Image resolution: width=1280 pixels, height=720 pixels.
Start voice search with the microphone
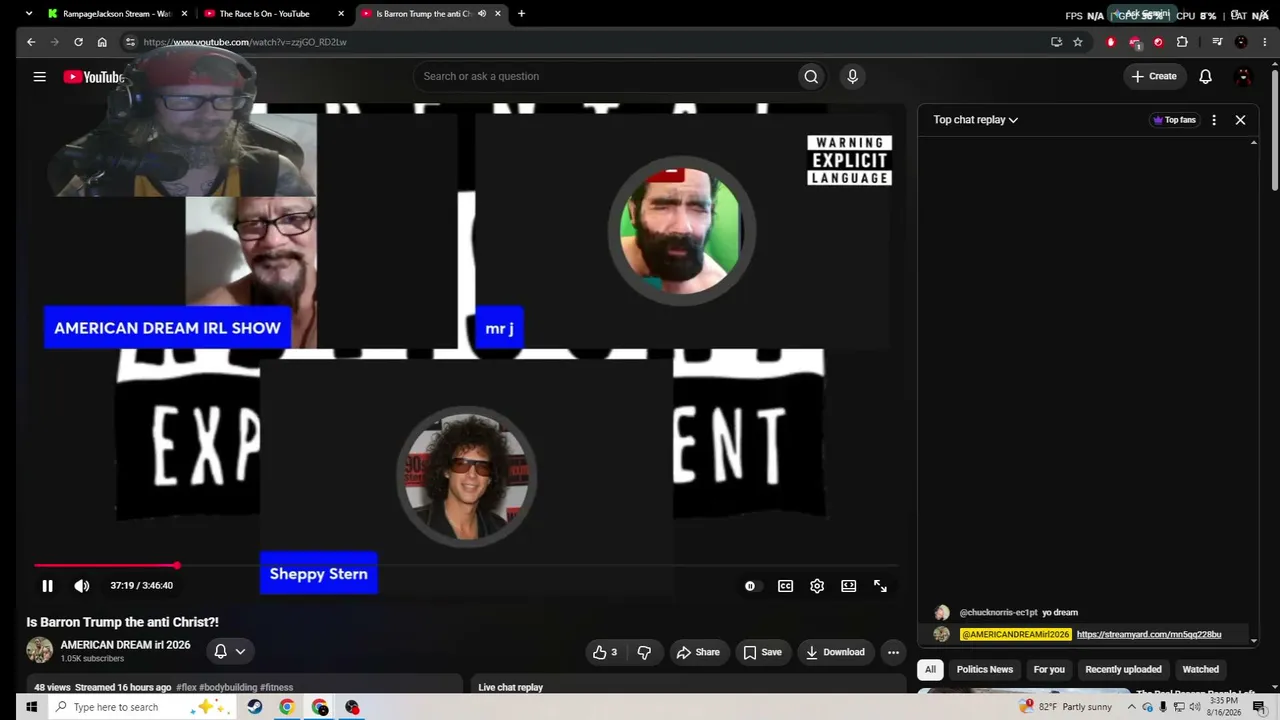click(852, 76)
